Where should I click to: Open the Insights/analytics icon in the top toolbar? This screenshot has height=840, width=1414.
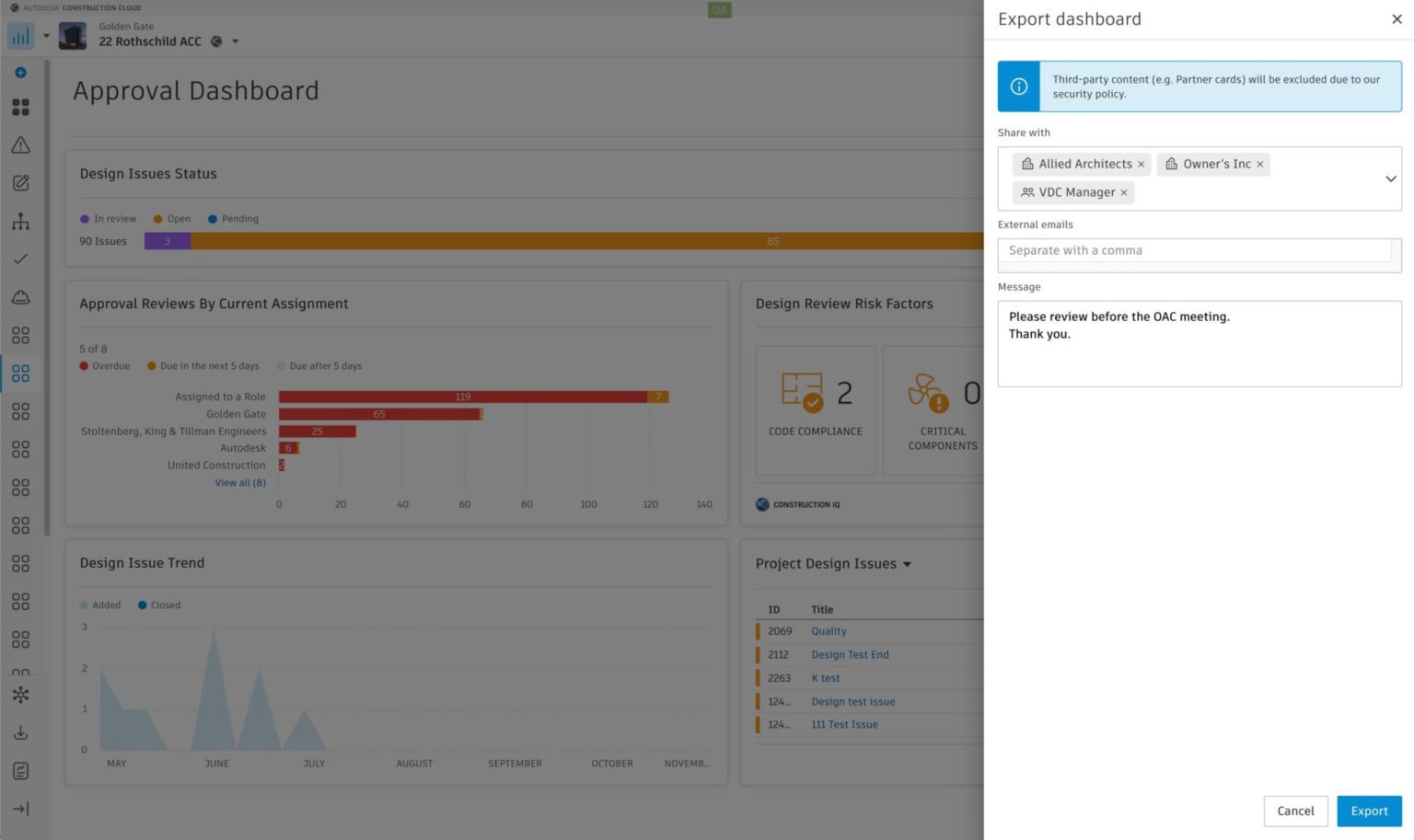[x=20, y=35]
